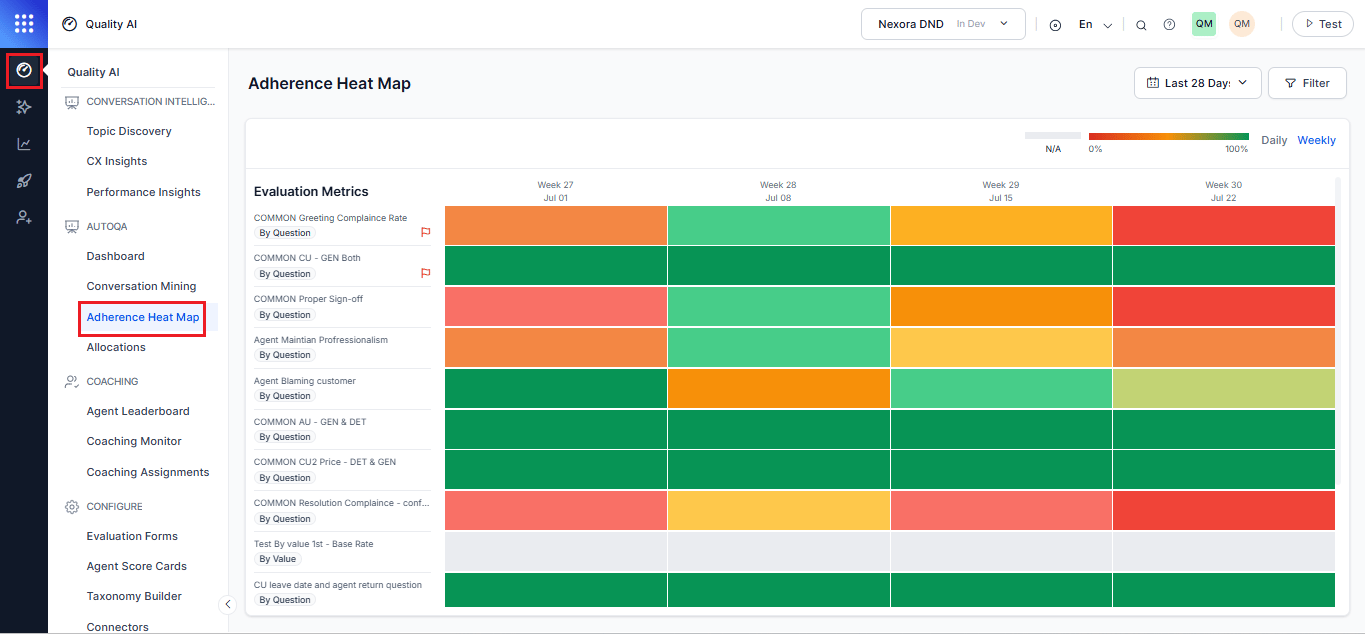
Task: Select Adherence Heat Map menu item
Action: pyautogui.click(x=143, y=317)
